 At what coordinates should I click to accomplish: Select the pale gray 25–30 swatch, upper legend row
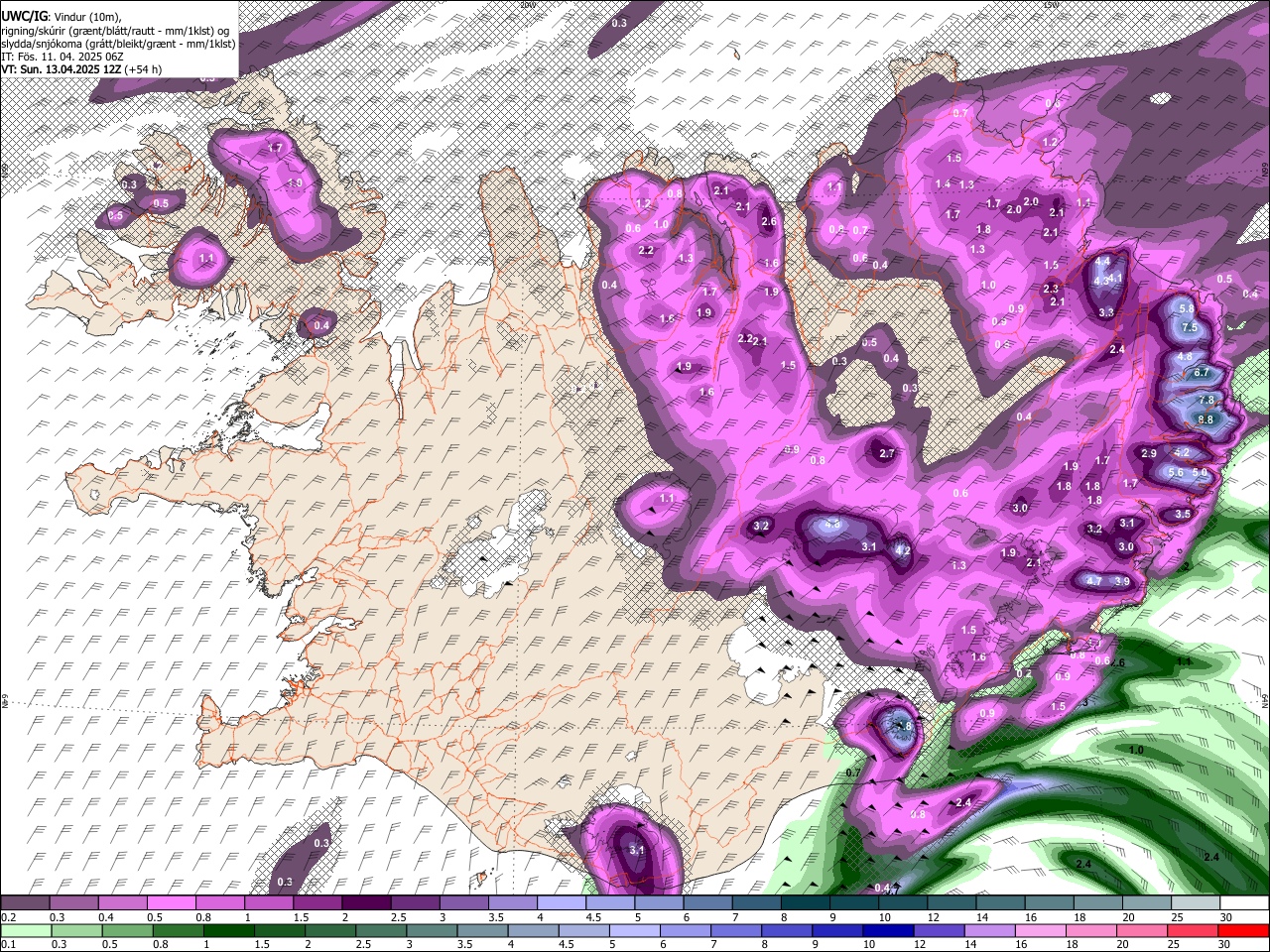pyautogui.click(x=1198, y=903)
